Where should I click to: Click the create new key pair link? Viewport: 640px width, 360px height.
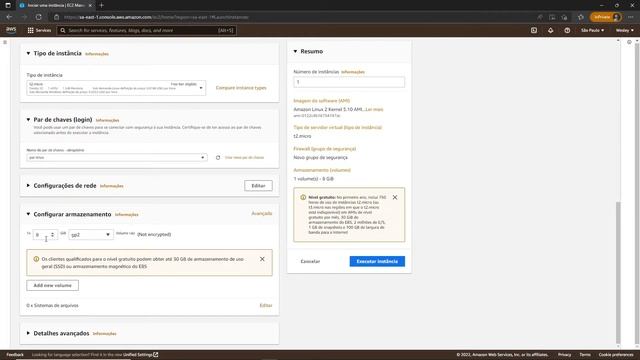click(244, 158)
